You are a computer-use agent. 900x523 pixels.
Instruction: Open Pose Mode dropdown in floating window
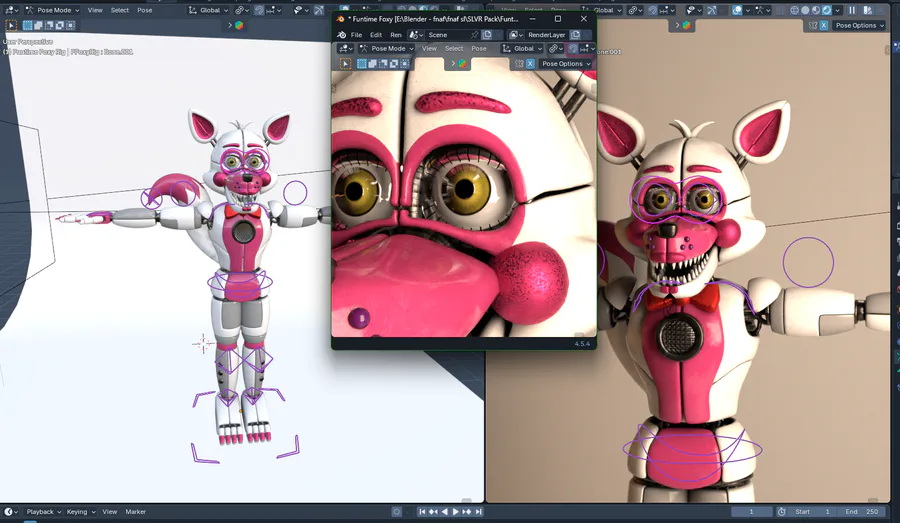click(x=385, y=49)
